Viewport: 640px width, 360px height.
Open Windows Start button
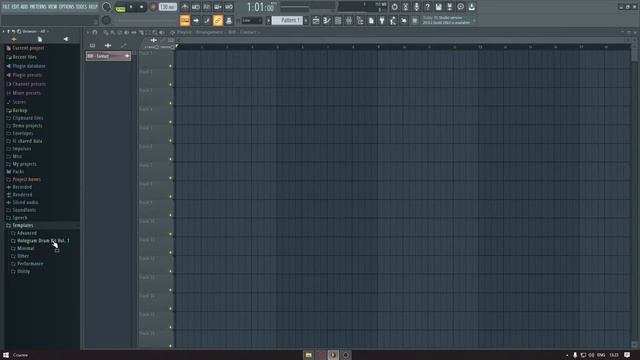coord(6,355)
